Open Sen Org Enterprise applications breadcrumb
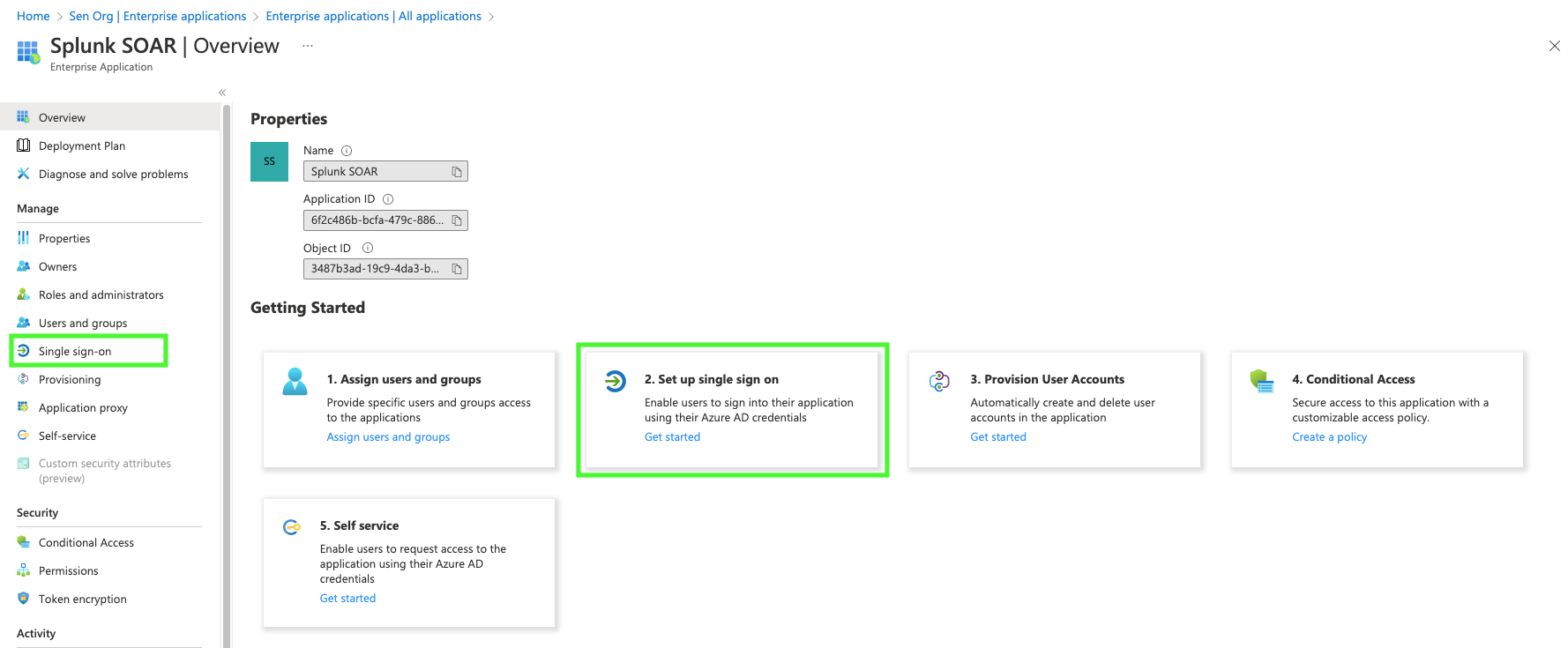 (x=158, y=16)
